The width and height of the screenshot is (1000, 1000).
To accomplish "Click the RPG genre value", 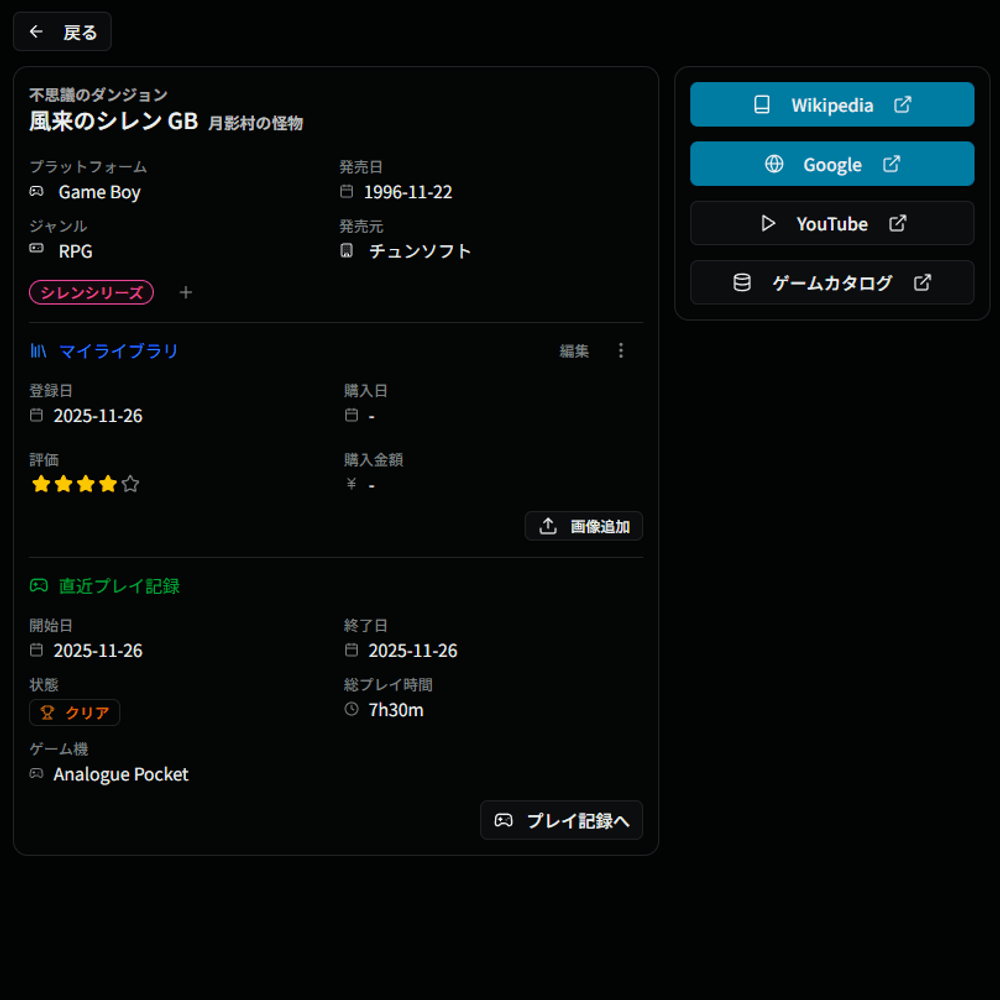I will click(x=75, y=251).
